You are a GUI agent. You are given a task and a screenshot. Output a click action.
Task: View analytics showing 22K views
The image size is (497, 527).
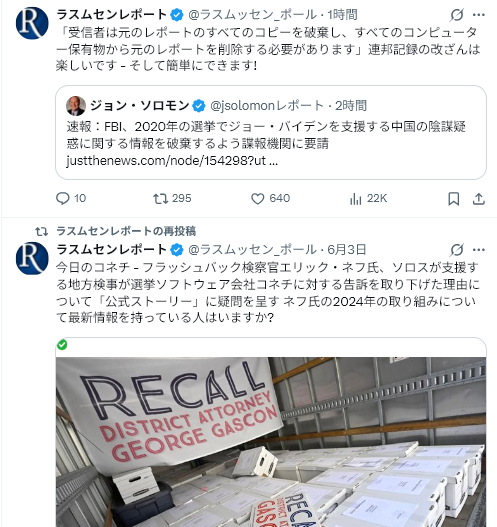point(356,198)
